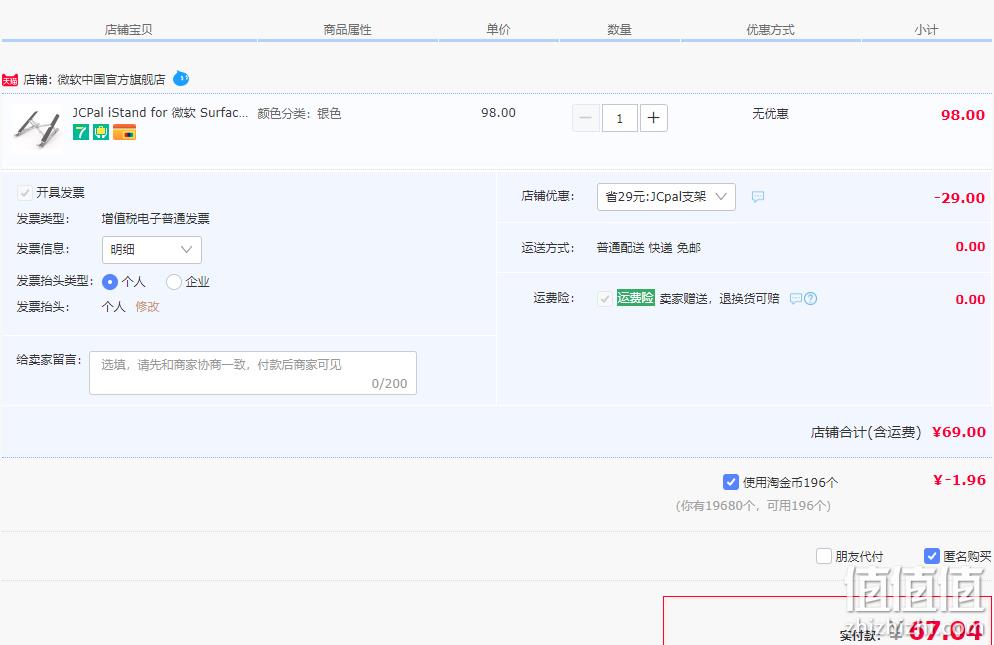
Task: Click the 你有19680个 coin balance note
Action: [753, 505]
